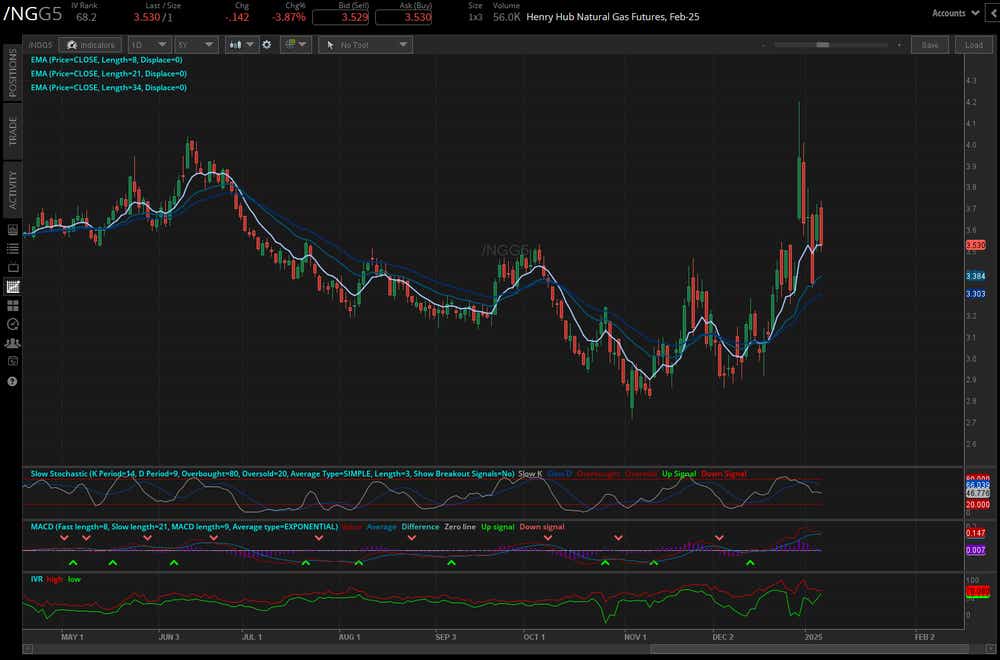Click the /NGG5 symbol input field
Viewport: 1000px width, 660px height.
click(x=40, y=44)
